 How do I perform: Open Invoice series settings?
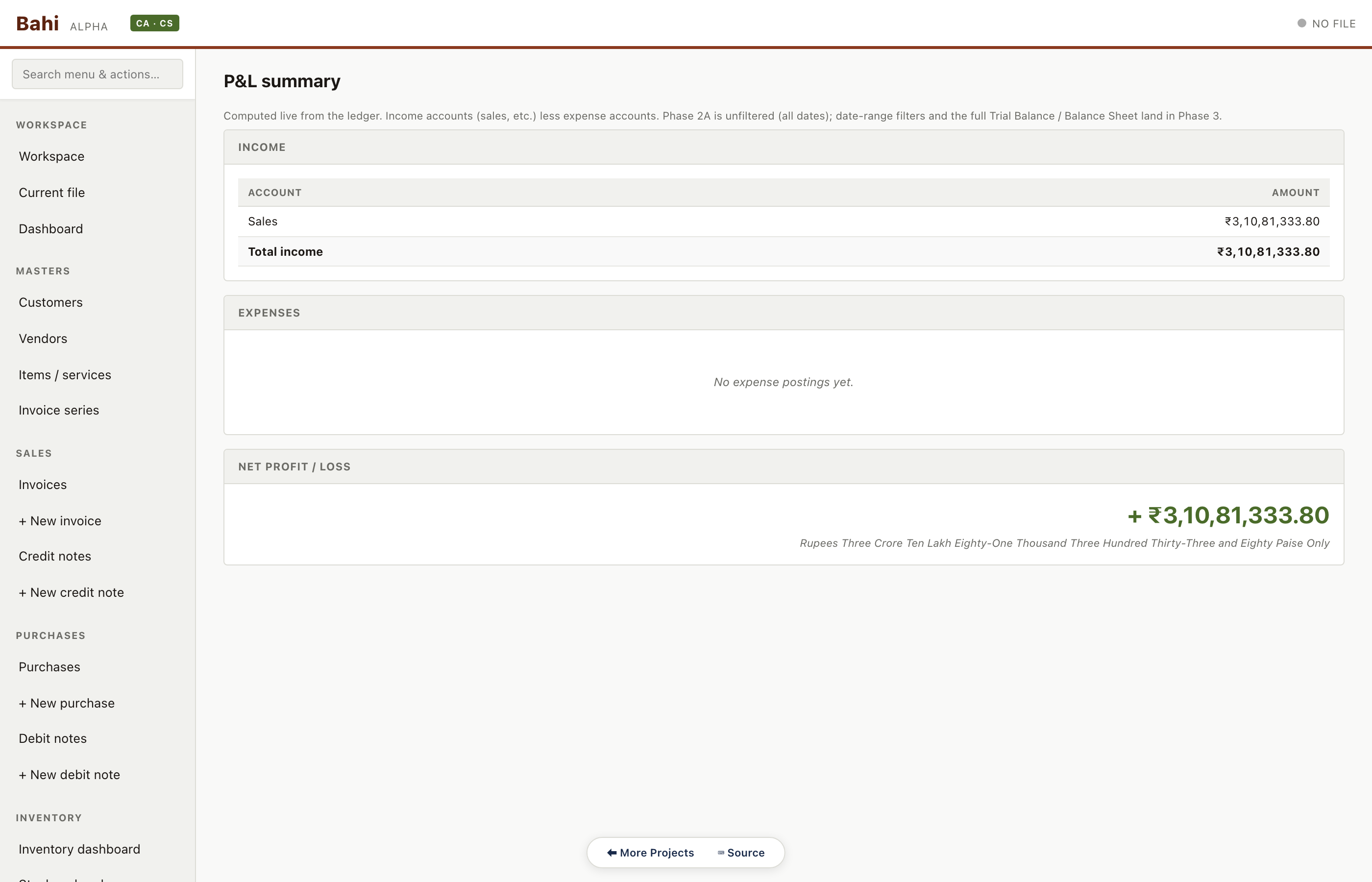(59, 410)
